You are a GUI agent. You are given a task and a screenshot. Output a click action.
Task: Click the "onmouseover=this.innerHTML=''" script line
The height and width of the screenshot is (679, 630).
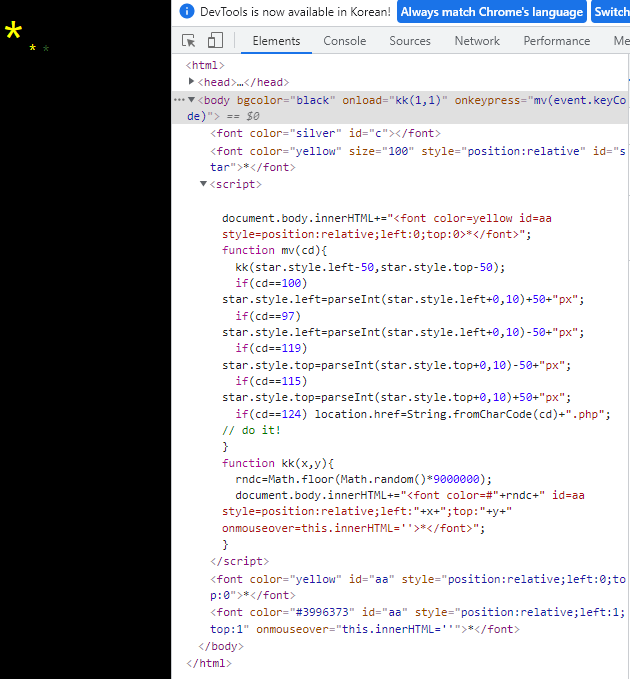click(x=353, y=528)
